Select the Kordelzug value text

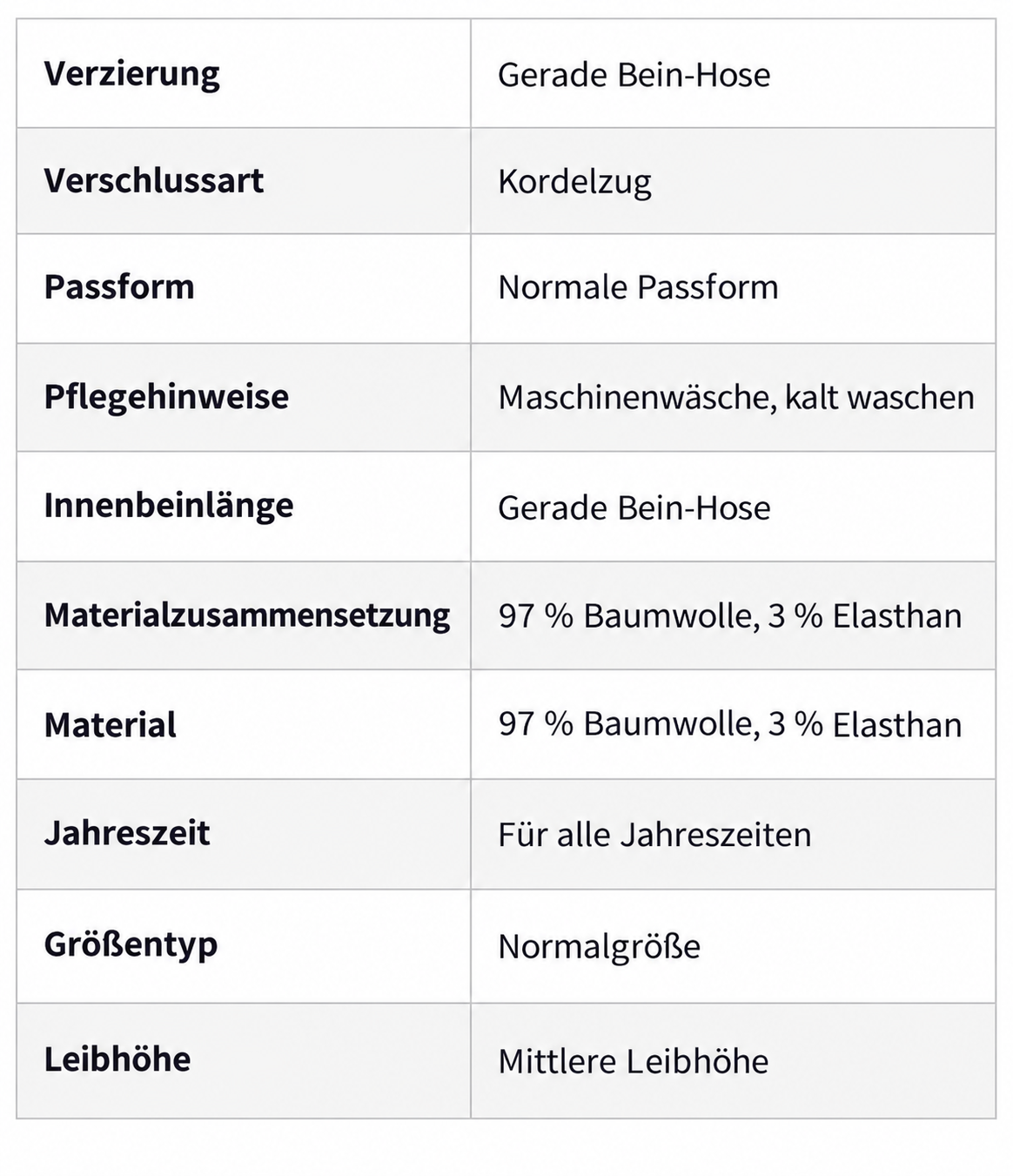point(574,183)
